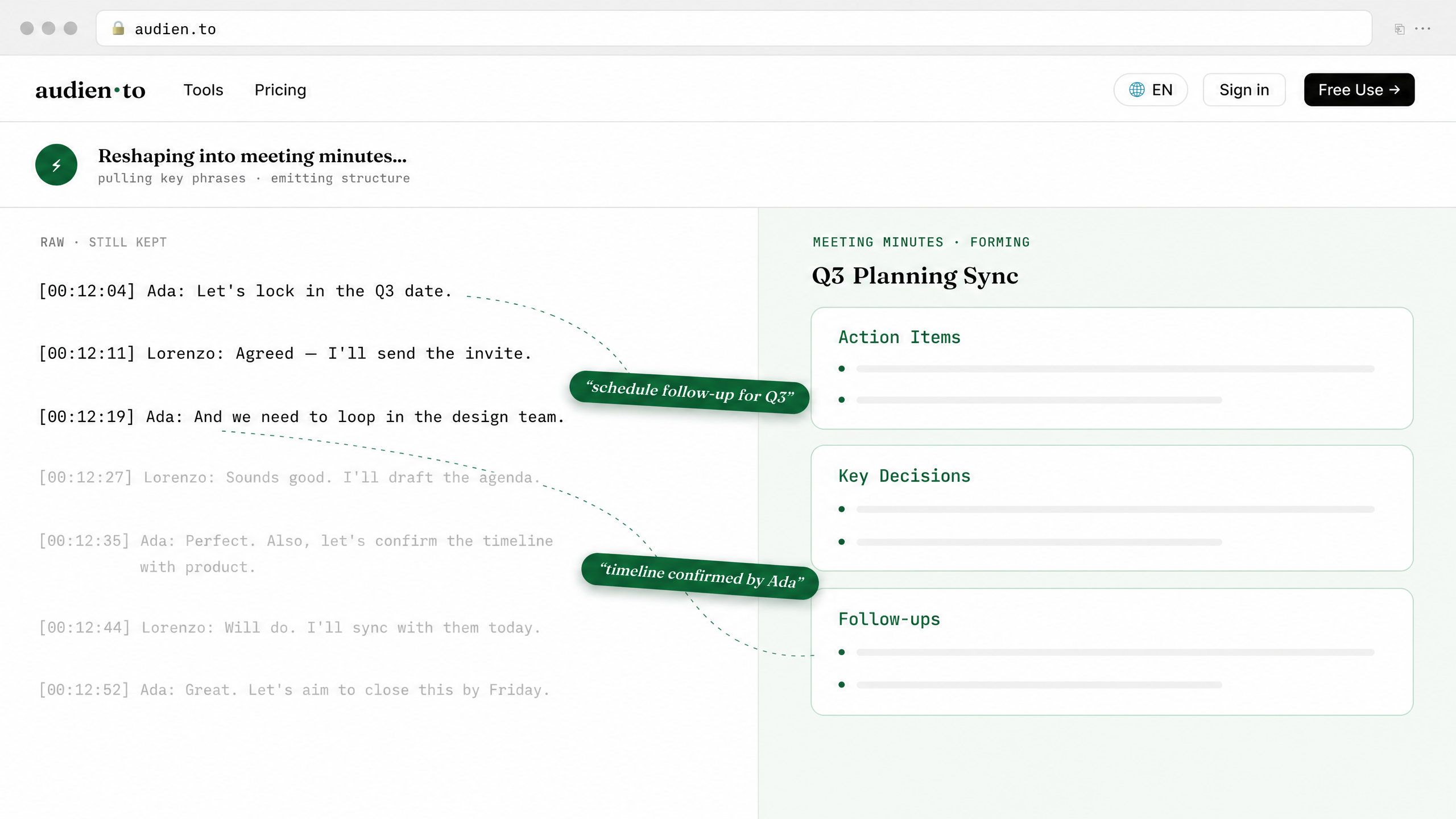The height and width of the screenshot is (819, 1456).
Task: Open the EN language selector
Action: [1150, 90]
